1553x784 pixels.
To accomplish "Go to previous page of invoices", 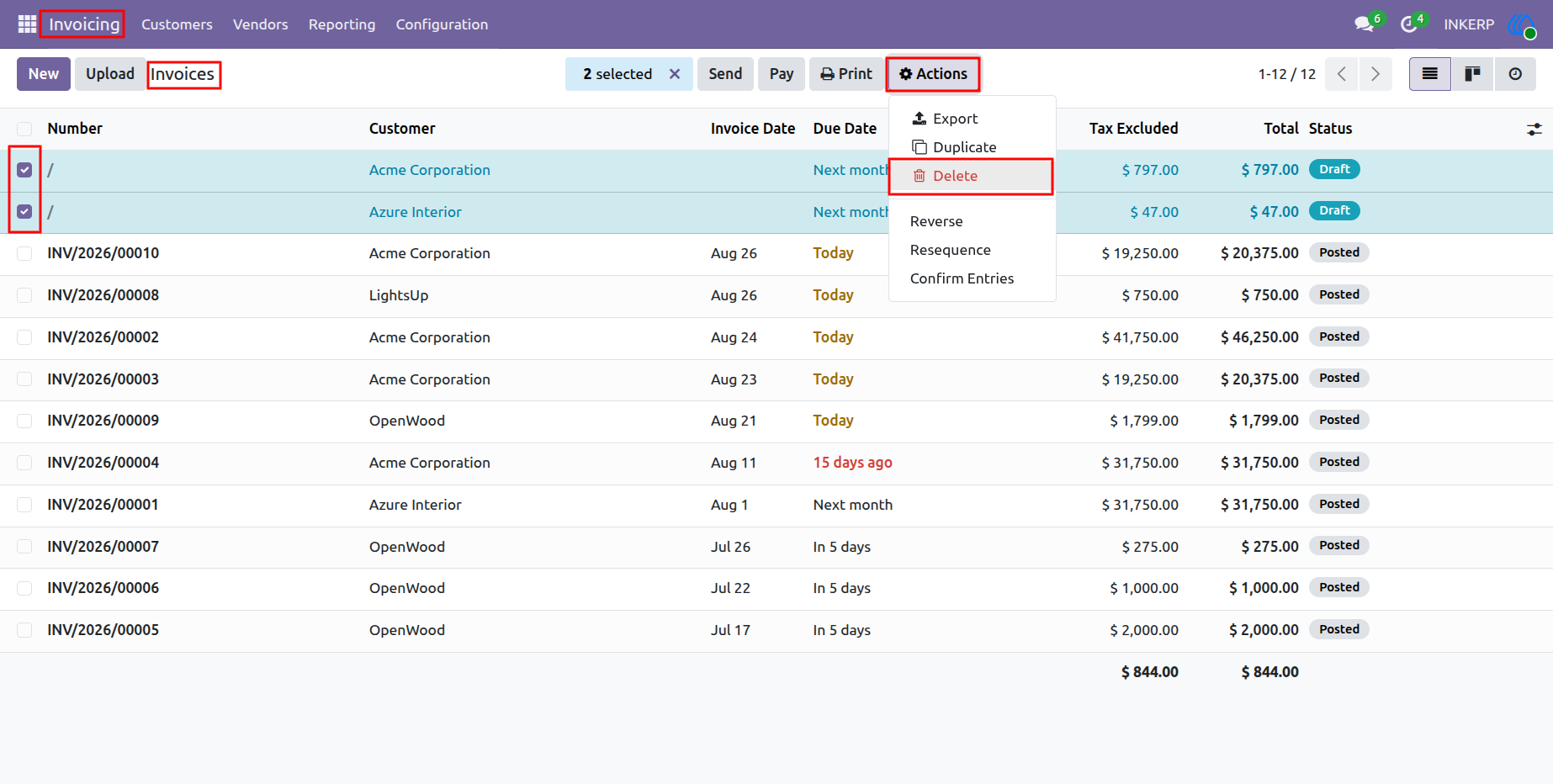I will [1342, 74].
